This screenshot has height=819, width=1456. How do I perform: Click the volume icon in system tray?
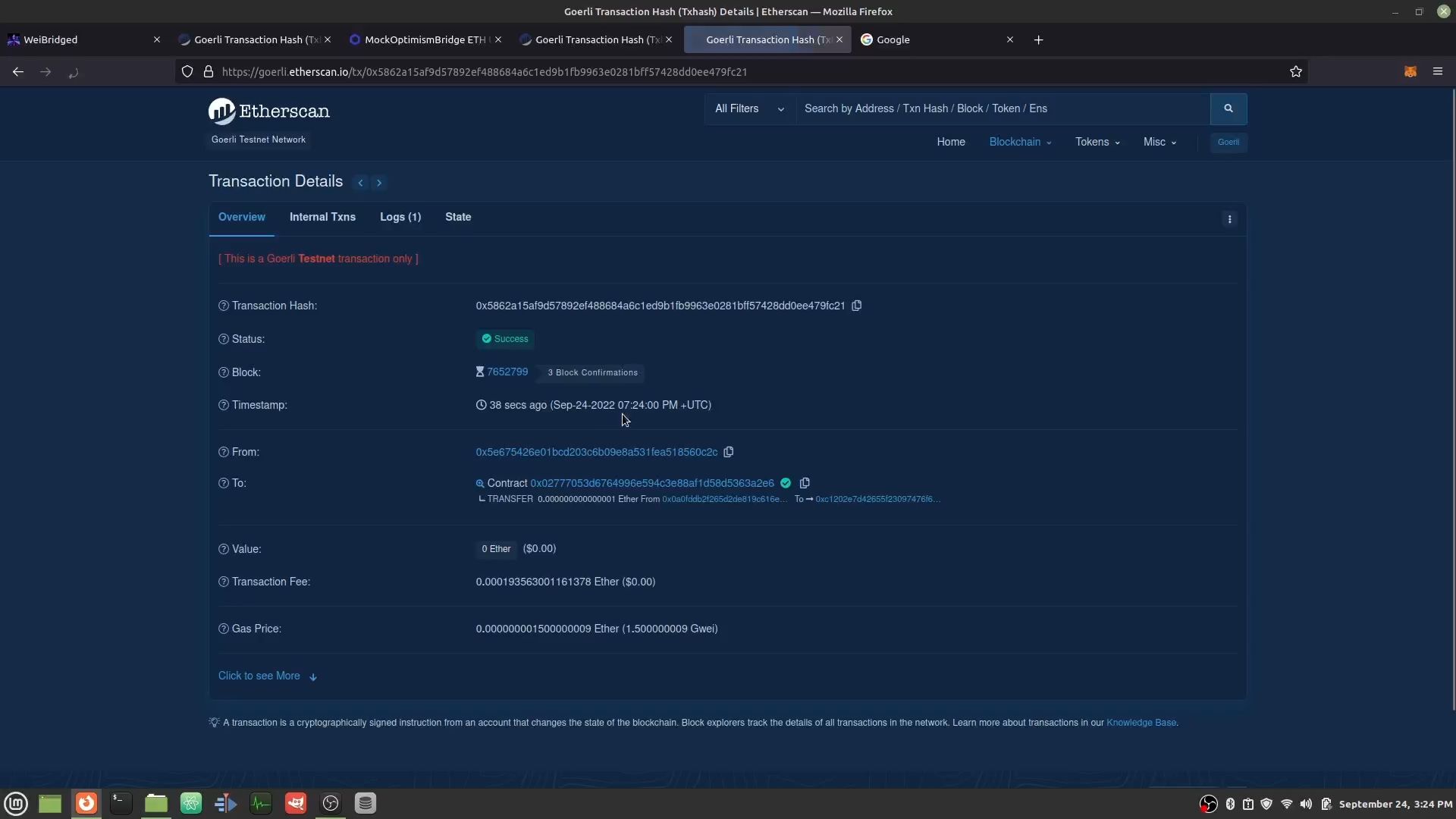pyautogui.click(x=1306, y=804)
